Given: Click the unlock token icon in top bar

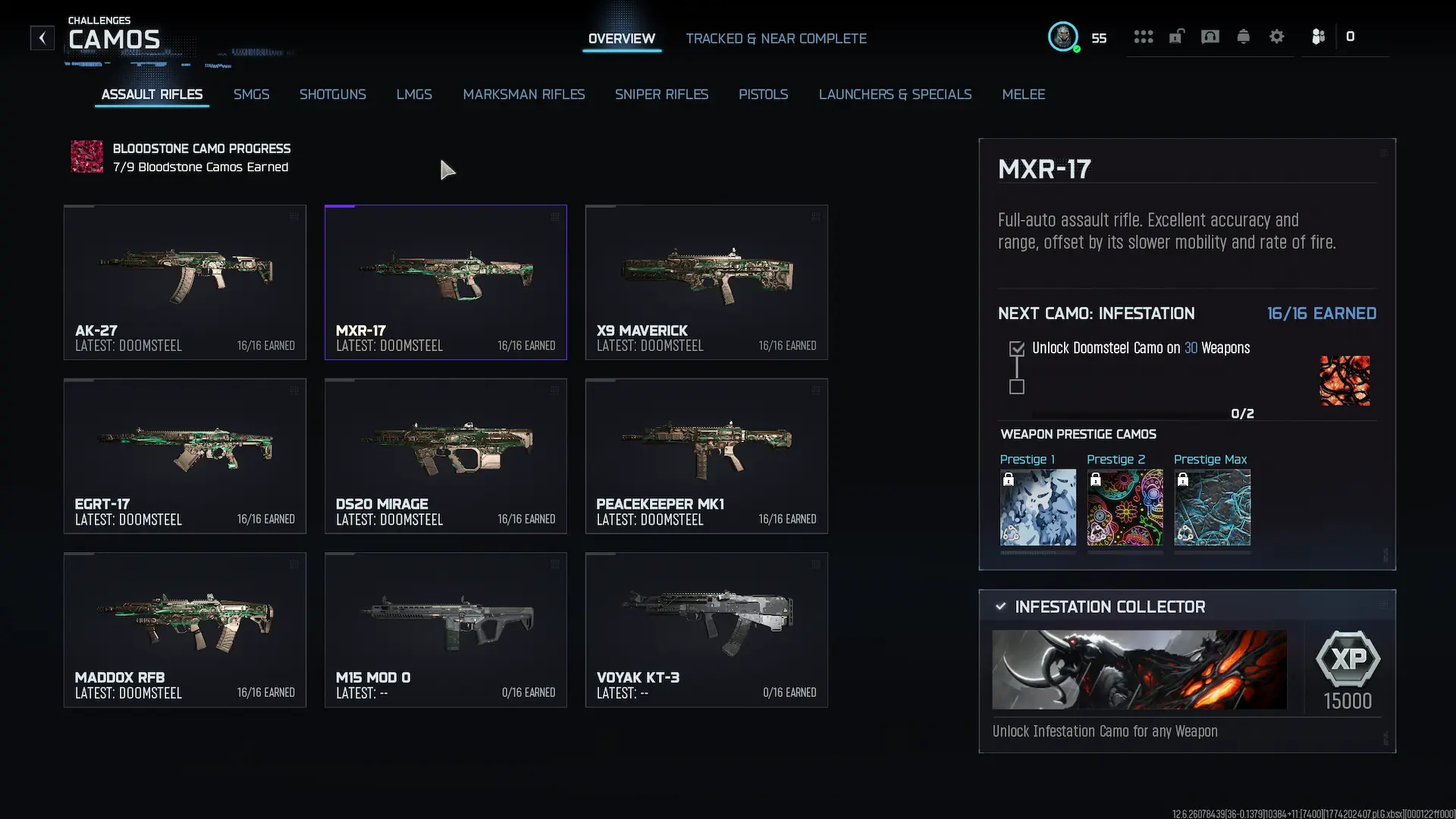Looking at the screenshot, I should pos(1176,36).
